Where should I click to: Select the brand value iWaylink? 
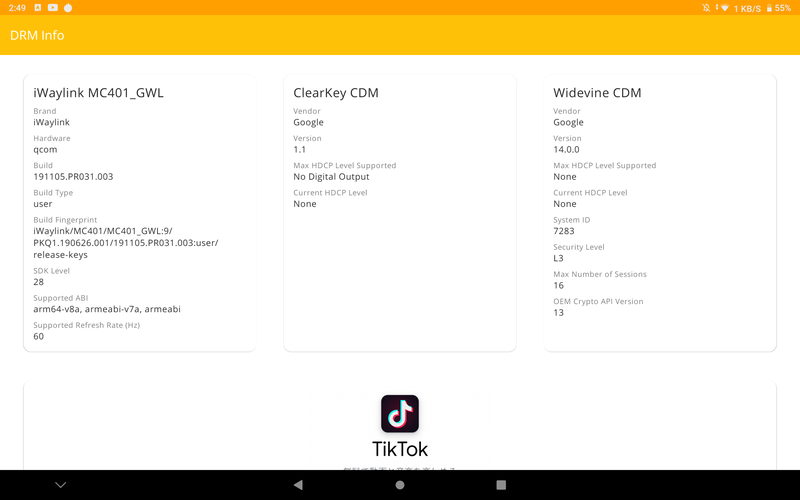pos(52,122)
